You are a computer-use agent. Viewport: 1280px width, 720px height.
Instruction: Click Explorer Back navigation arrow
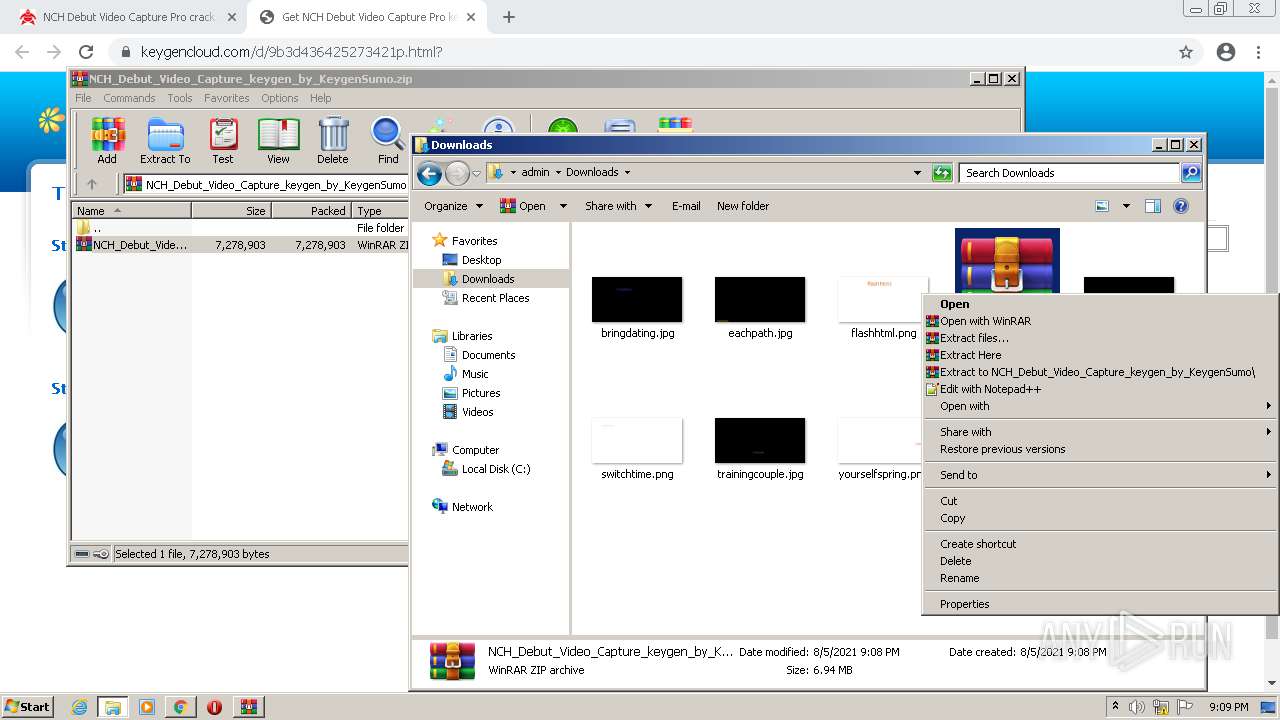[x=430, y=174]
